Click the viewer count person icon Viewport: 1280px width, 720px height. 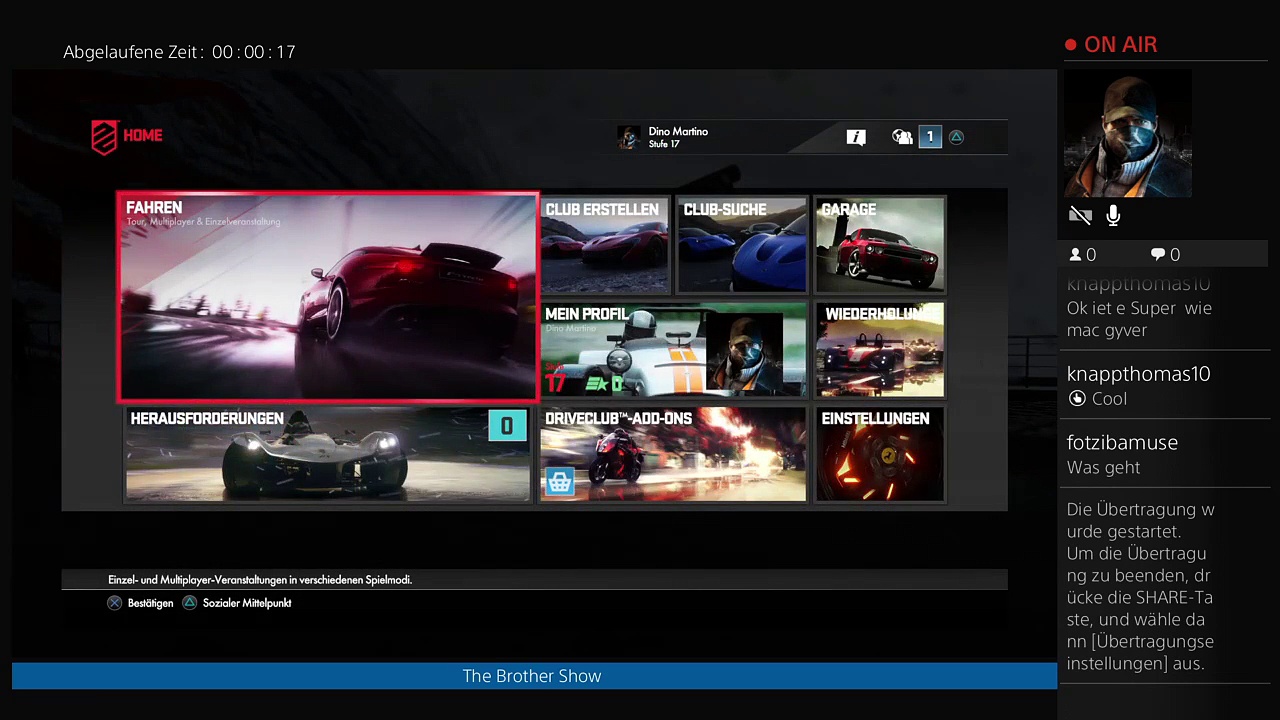pos(1076,255)
